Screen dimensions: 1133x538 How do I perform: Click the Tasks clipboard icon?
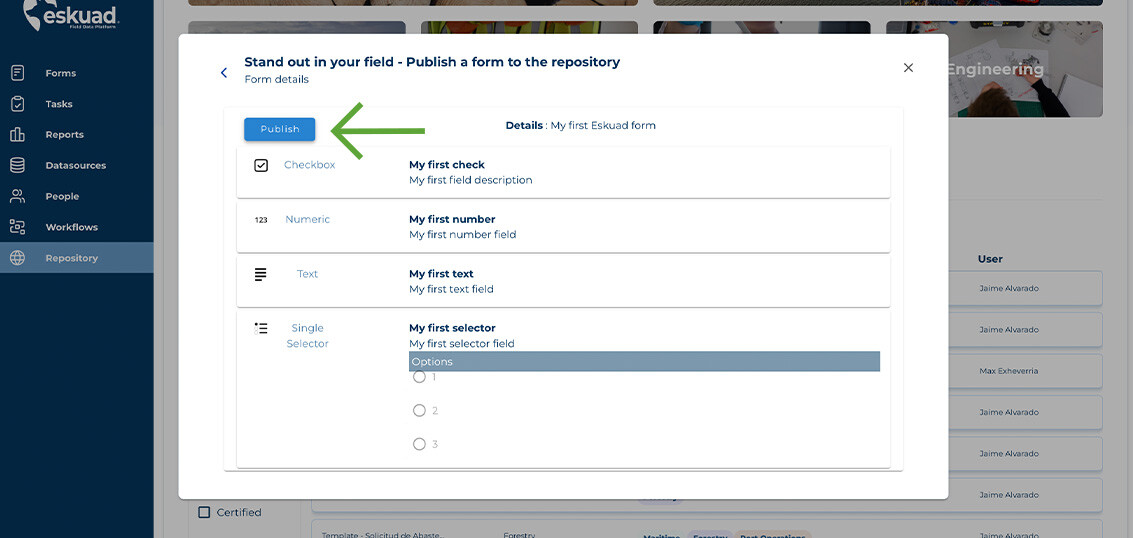click(x=17, y=104)
